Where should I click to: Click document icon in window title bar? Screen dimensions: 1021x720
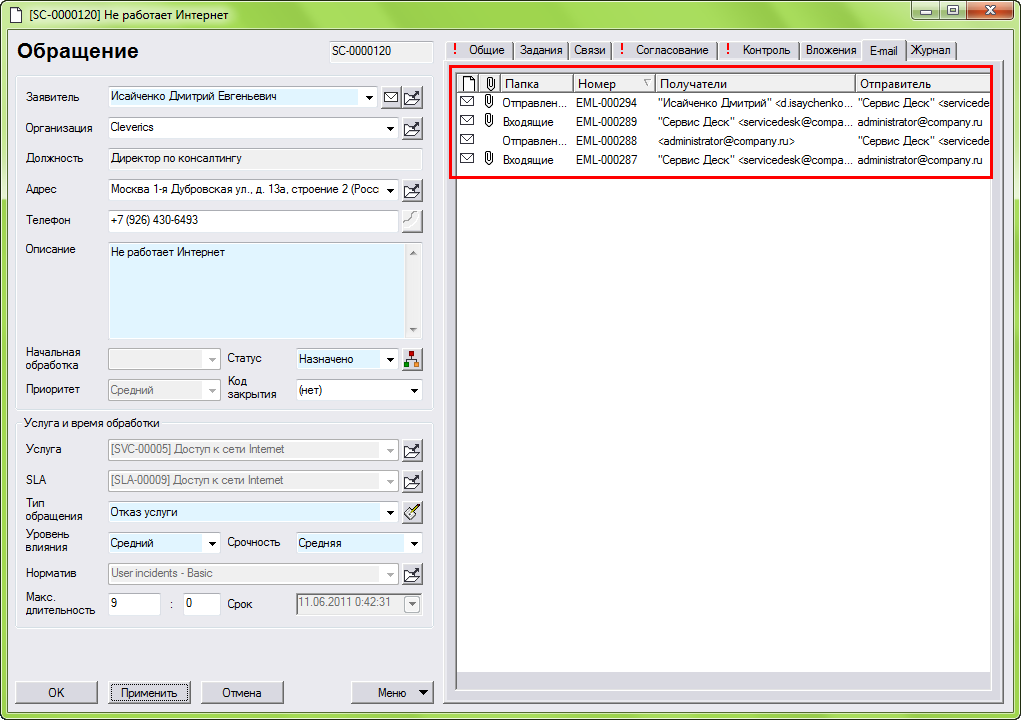pos(17,14)
